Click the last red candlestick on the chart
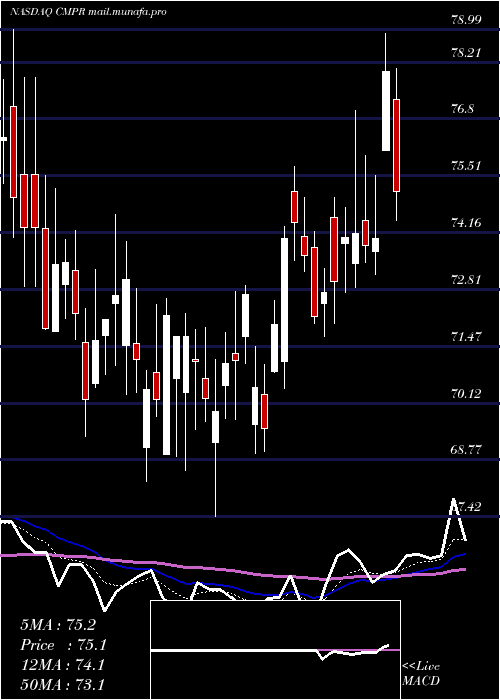This screenshot has height=700, width=500. (x=396, y=146)
